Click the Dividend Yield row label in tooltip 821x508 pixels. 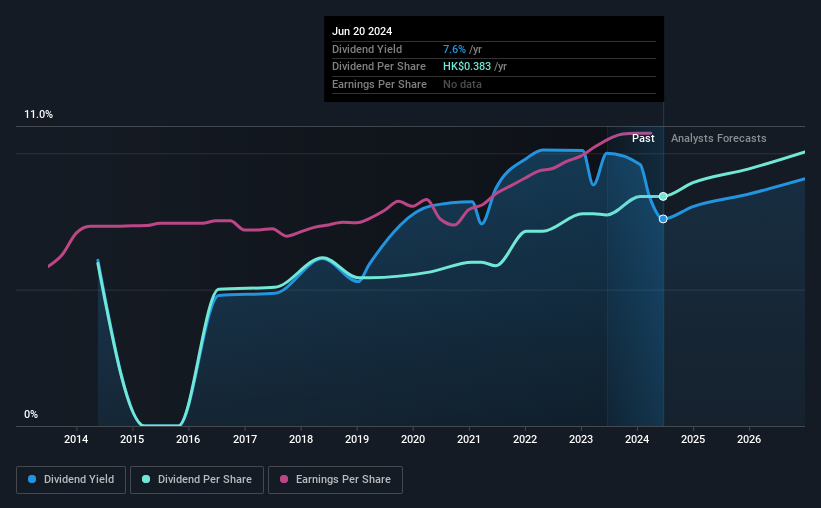click(367, 49)
